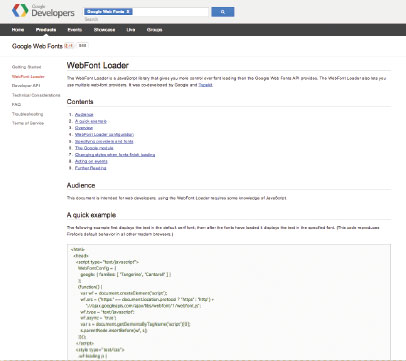Image resolution: width=406 pixels, height=361 pixels.
Task: Follow the Typekit link in the intro
Action: 205,85
